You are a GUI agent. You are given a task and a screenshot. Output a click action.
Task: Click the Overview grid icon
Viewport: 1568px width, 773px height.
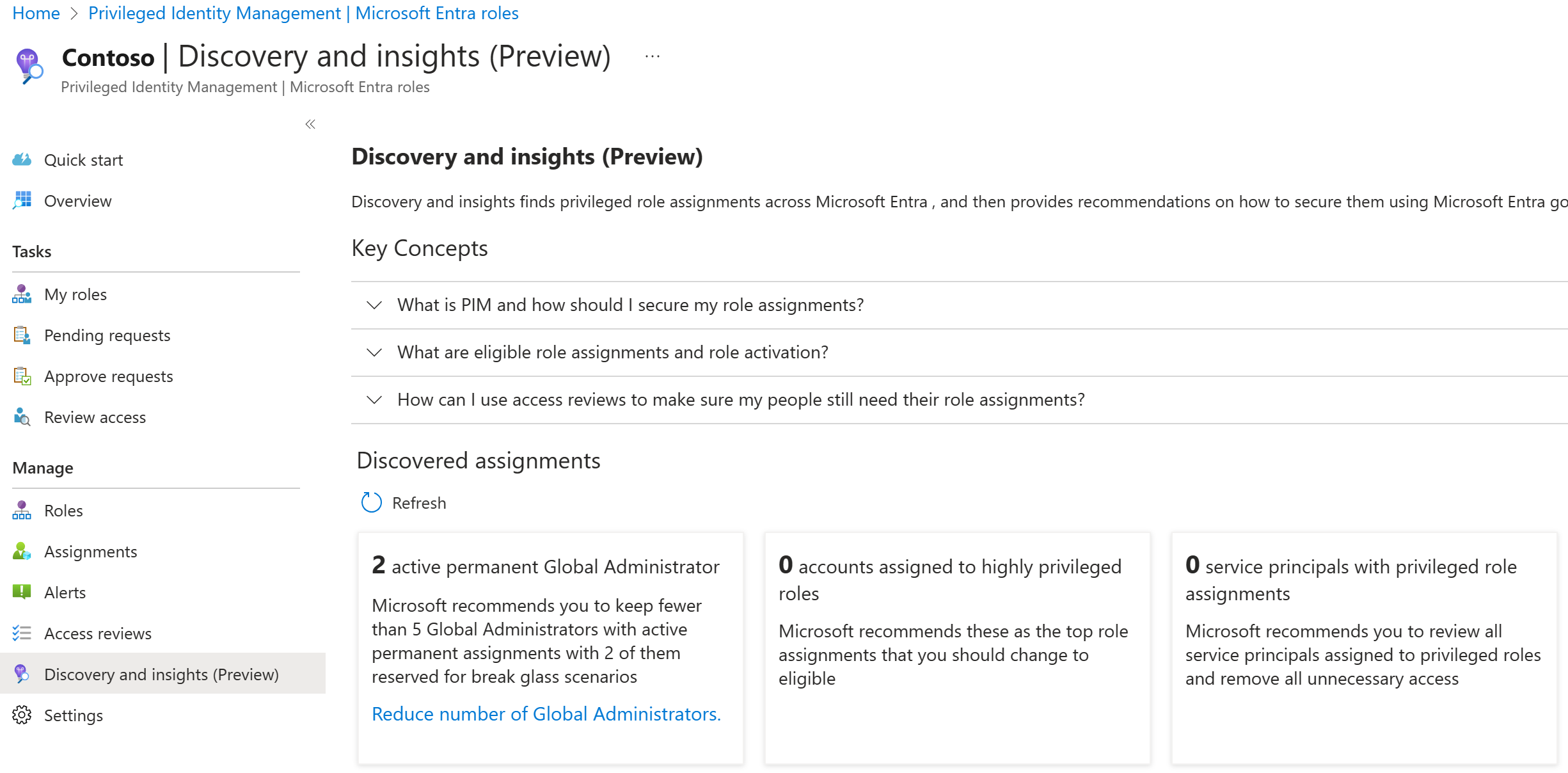tap(22, 201)
